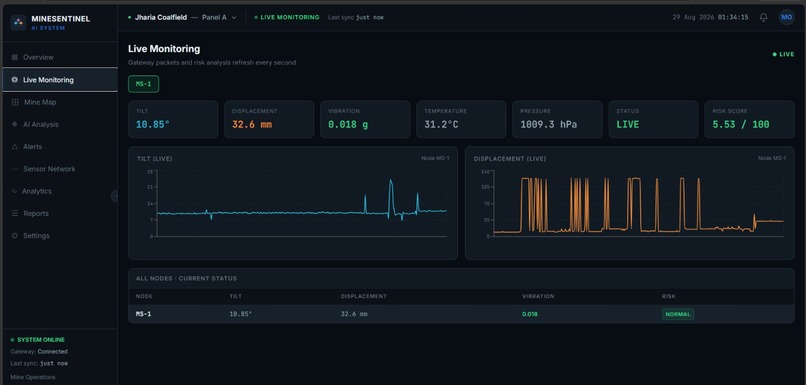Open the MO user avatar menu
The width and height of the screenshot is (806, 385).
point(786,17)
